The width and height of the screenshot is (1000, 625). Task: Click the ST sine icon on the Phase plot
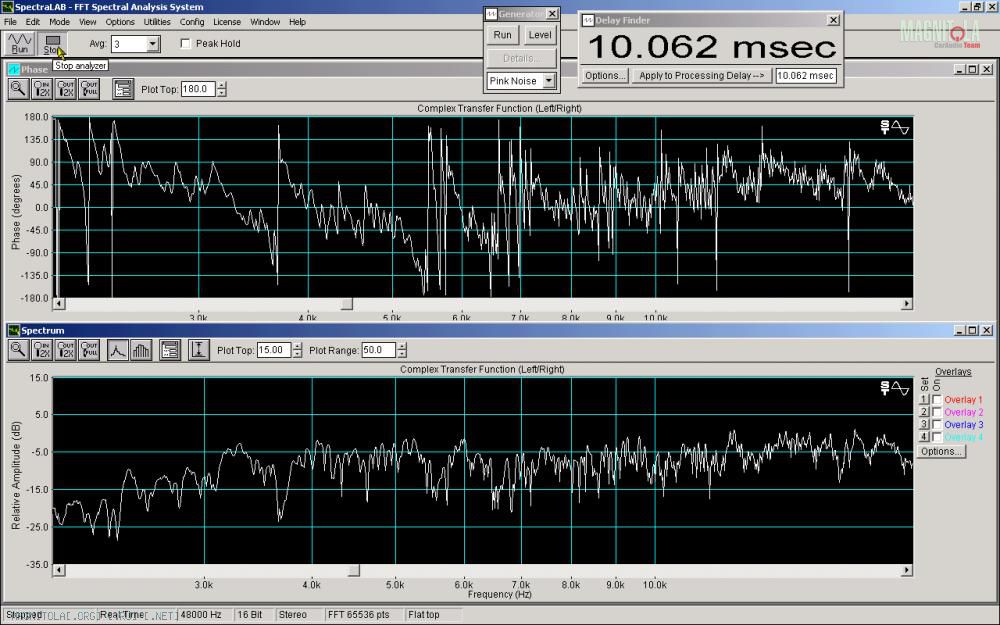click(895, 128)
